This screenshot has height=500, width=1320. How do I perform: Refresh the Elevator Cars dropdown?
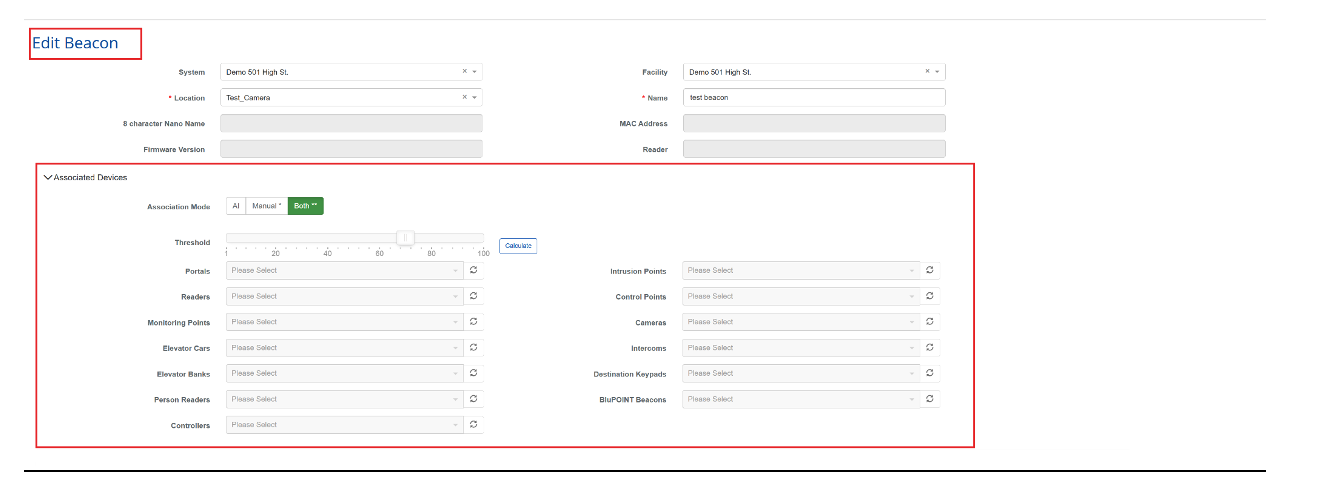[474, 348]
